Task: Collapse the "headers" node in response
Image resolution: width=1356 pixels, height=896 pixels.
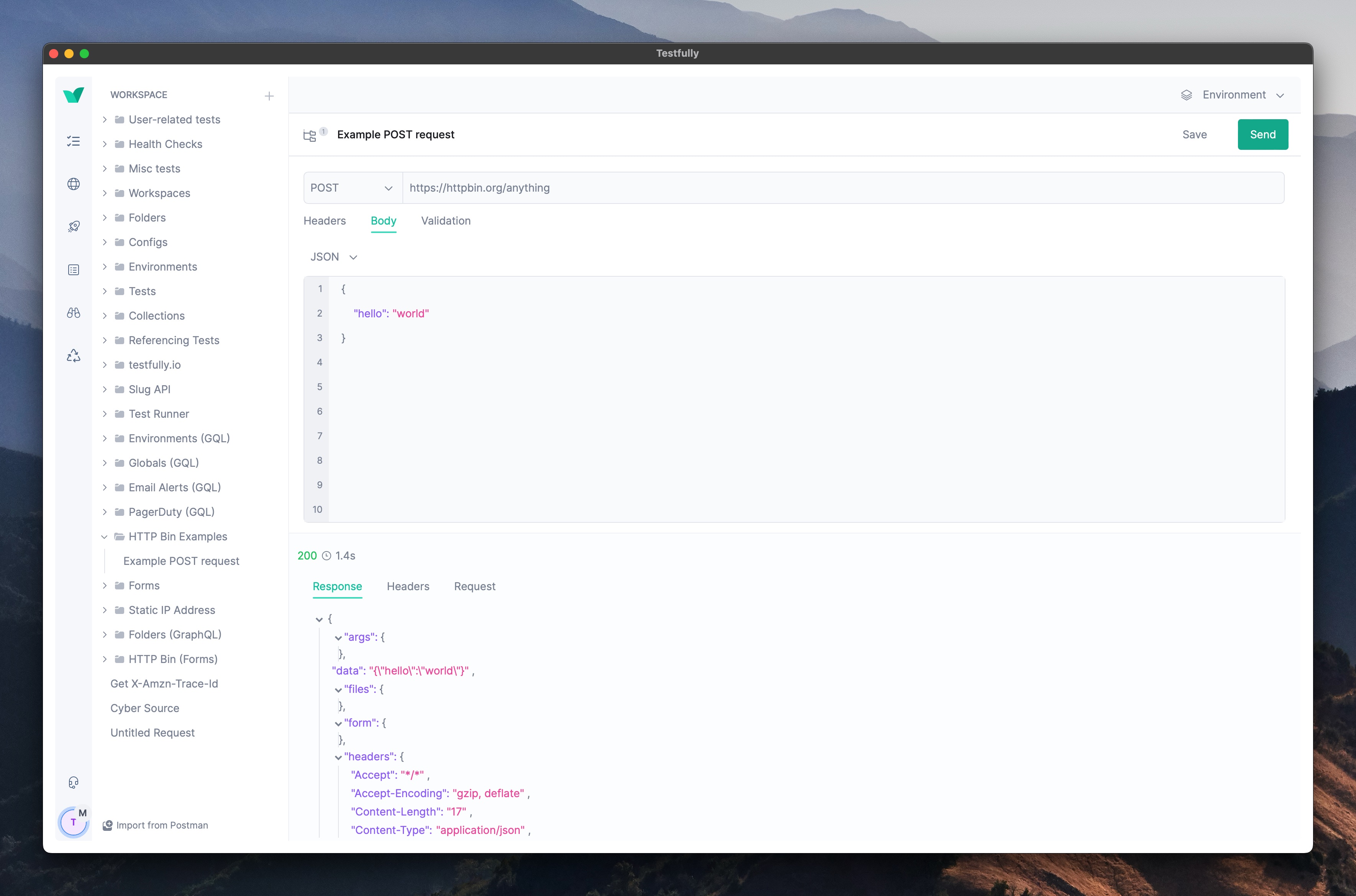Action: 338,757
